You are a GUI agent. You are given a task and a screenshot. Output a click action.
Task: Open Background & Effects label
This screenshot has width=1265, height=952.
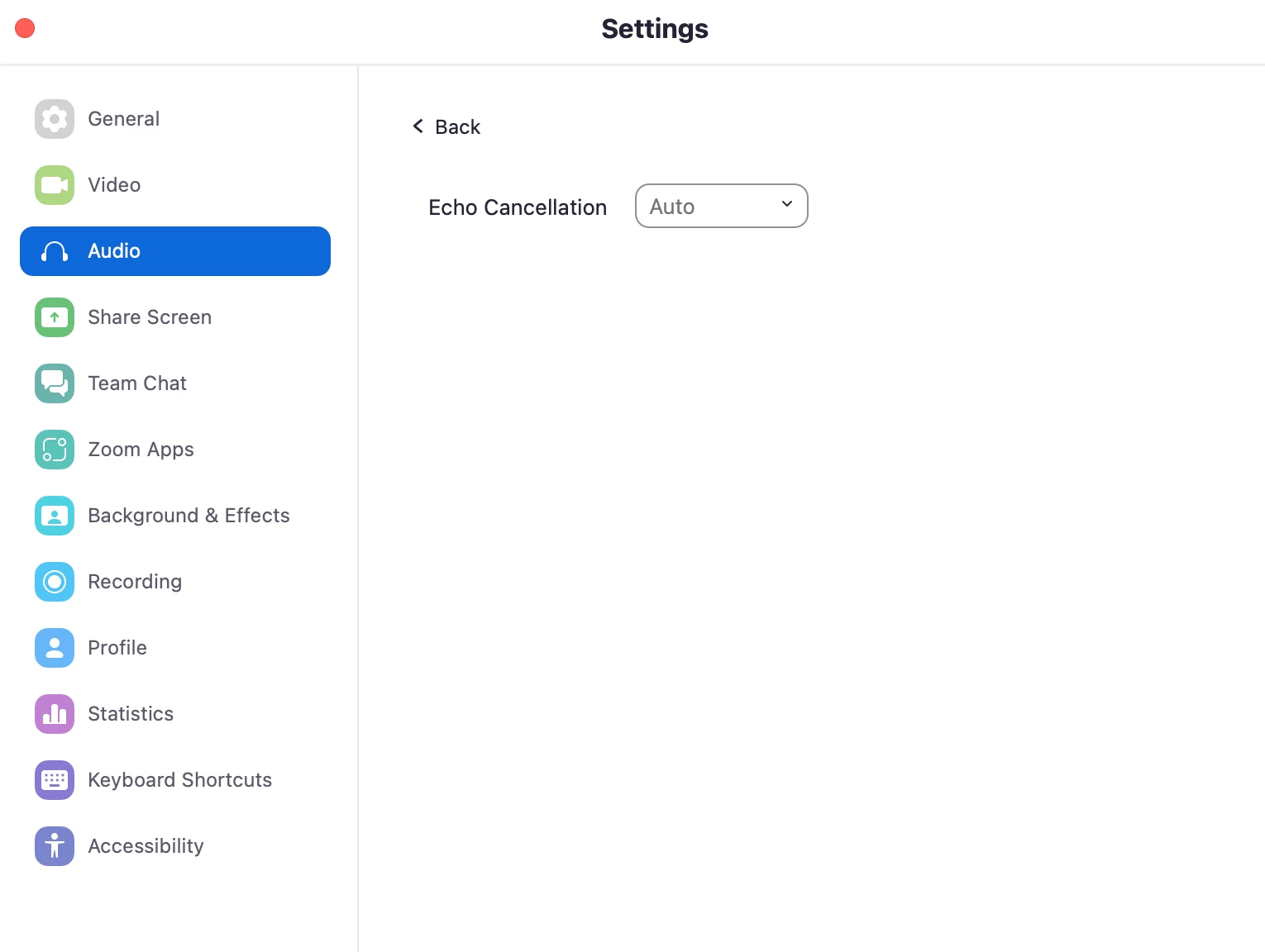click(x=189, y=516)
